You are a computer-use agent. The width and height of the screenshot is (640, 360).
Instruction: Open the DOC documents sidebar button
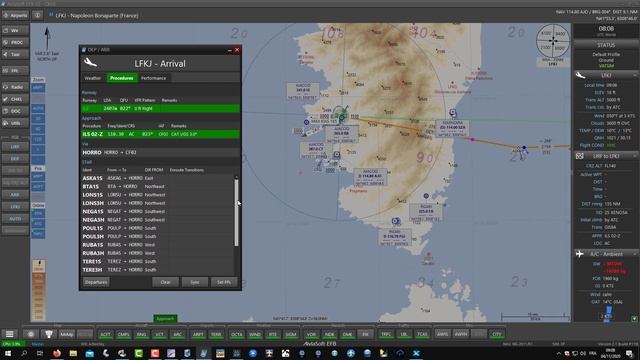15,111
